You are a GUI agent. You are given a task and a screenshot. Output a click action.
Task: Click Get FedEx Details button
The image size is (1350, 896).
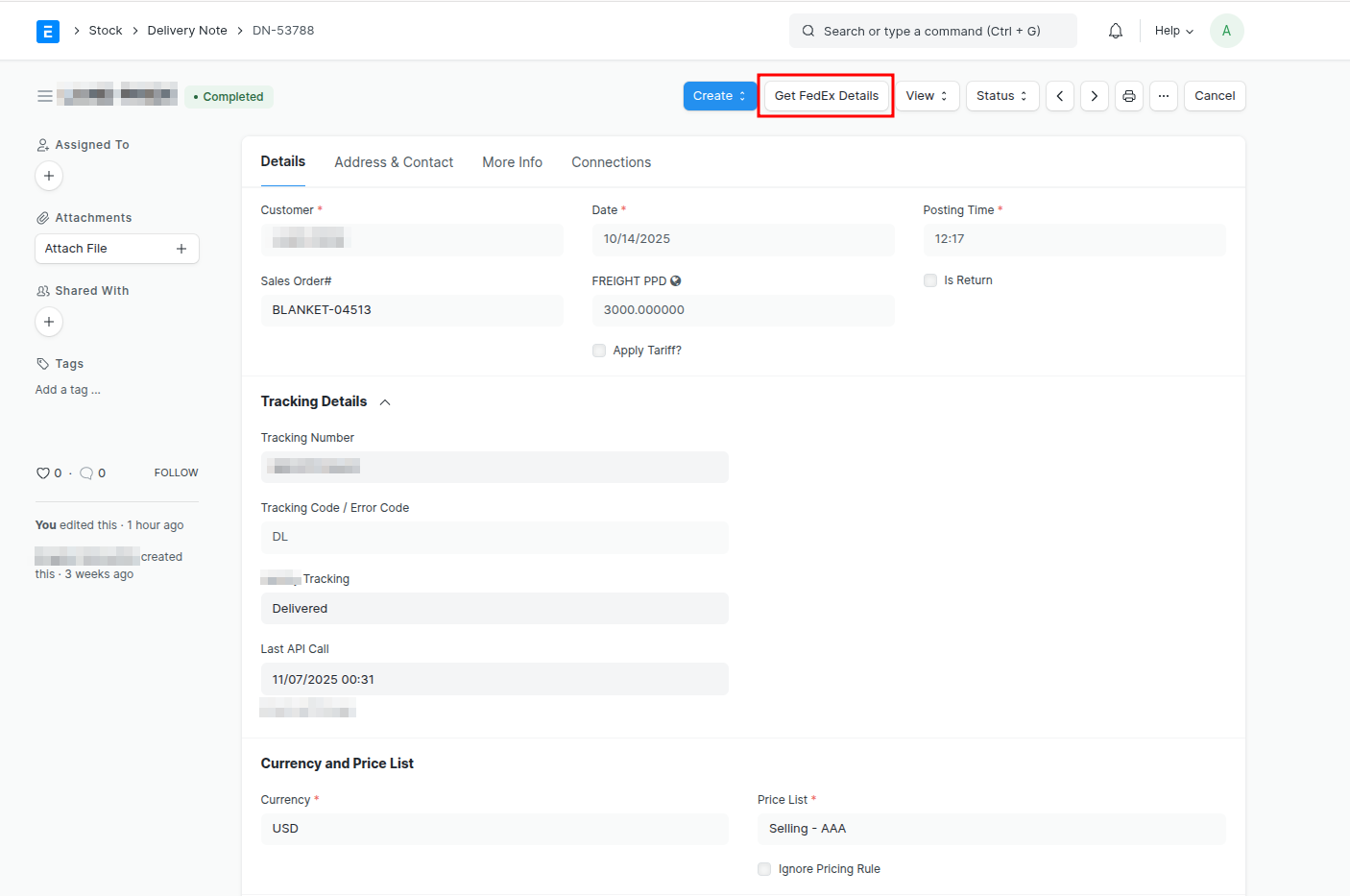pos(826,96)
